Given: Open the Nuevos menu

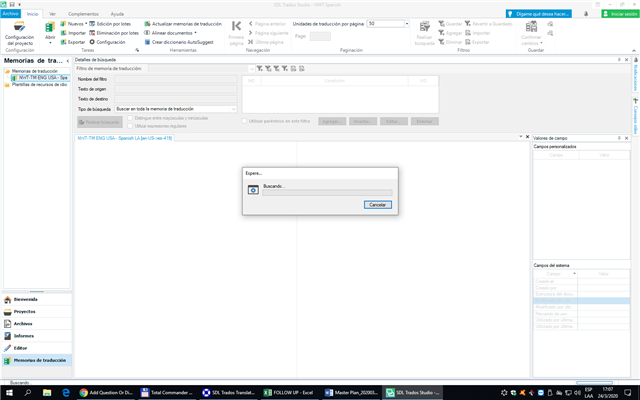Looking at the screenshot, I should [x=74, y=24].
